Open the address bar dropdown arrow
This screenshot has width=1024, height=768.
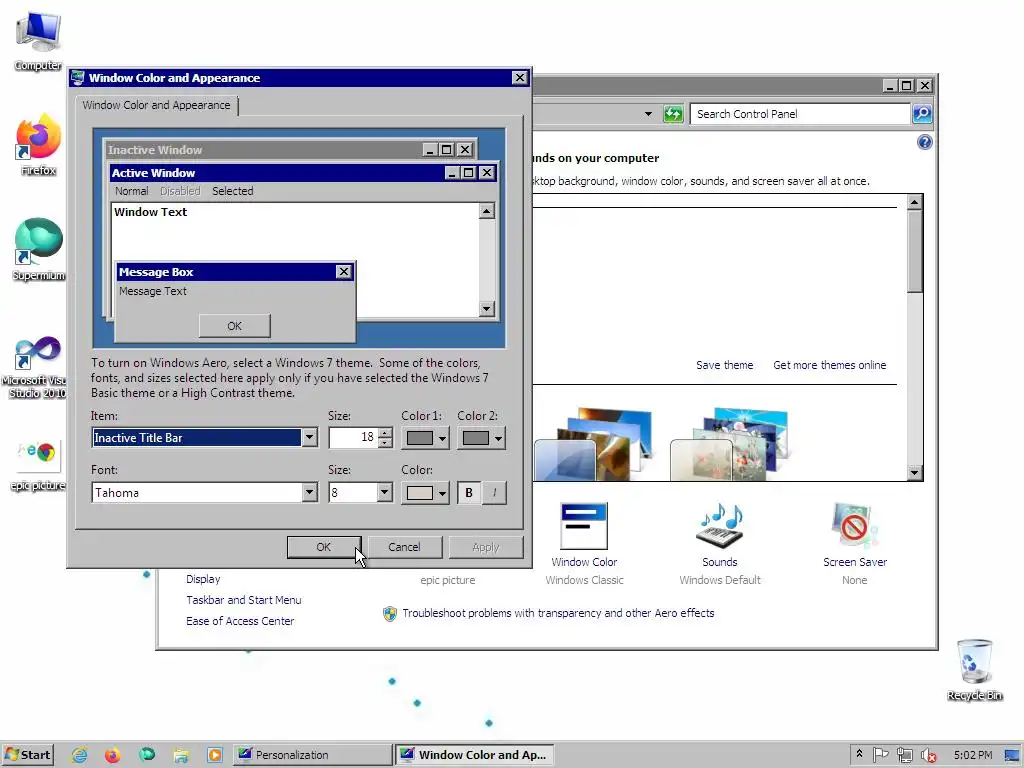coord(648,114)
